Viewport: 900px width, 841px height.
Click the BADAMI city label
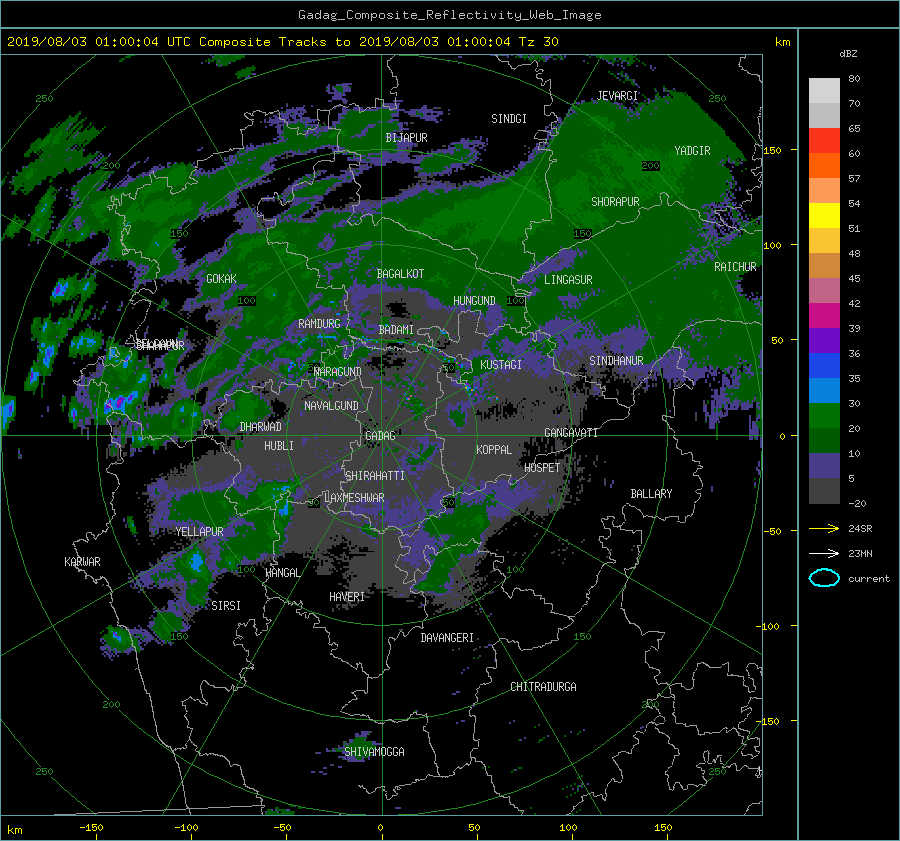pos(396,330)
